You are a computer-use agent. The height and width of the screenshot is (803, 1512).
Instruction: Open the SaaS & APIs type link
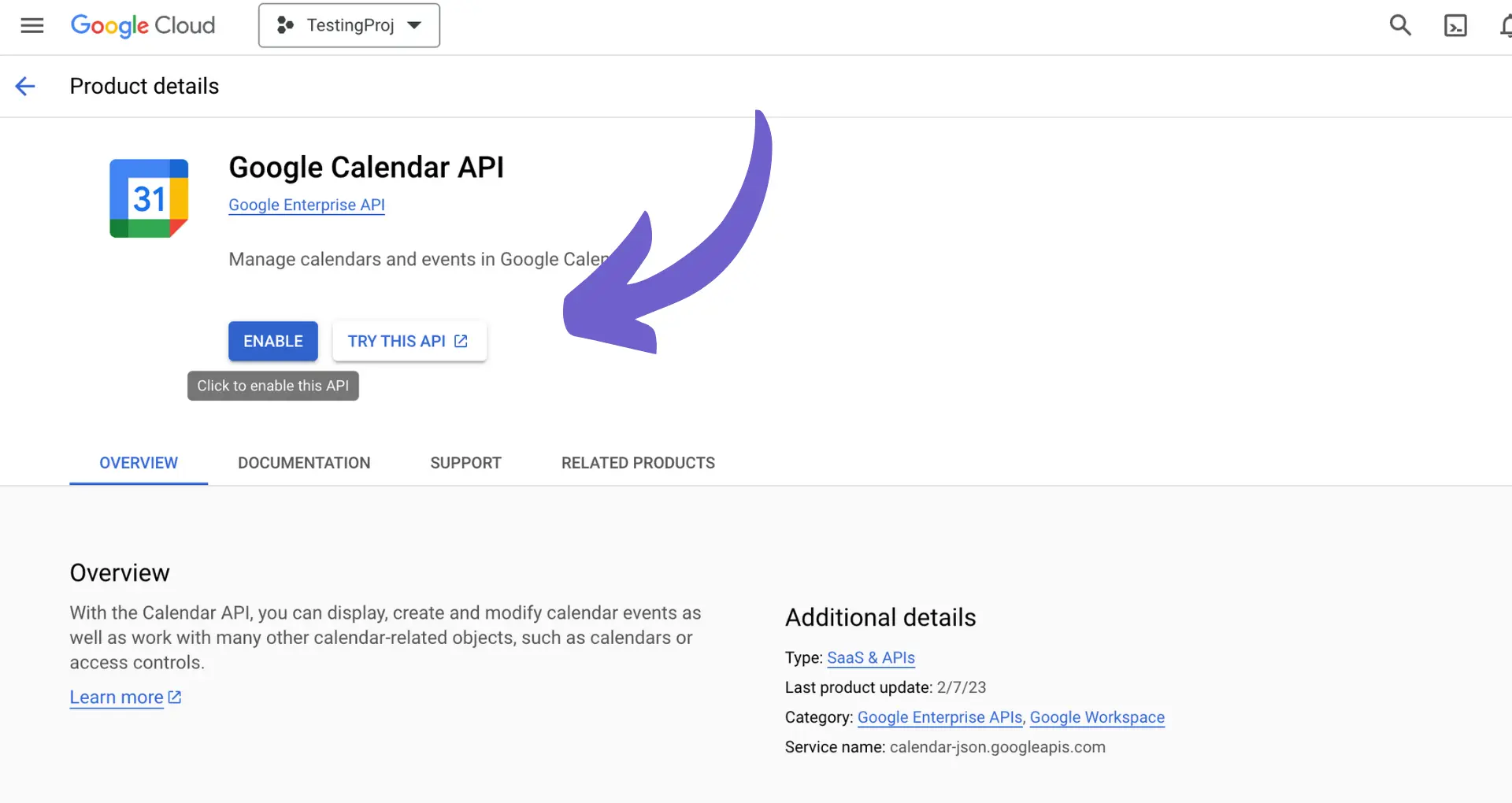pos(871,657)
